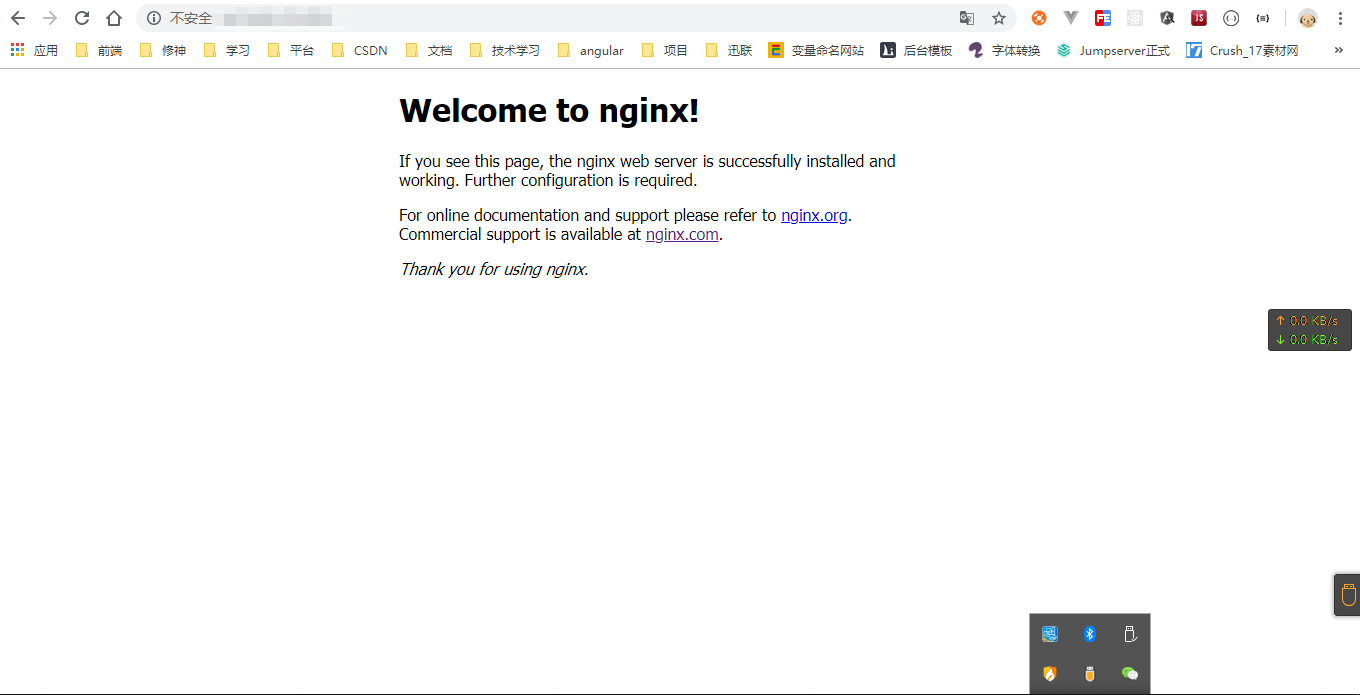Open the orange USB tray icon
The image size is (1360, 695).
pyautogui.click(x=1090, y=674)
